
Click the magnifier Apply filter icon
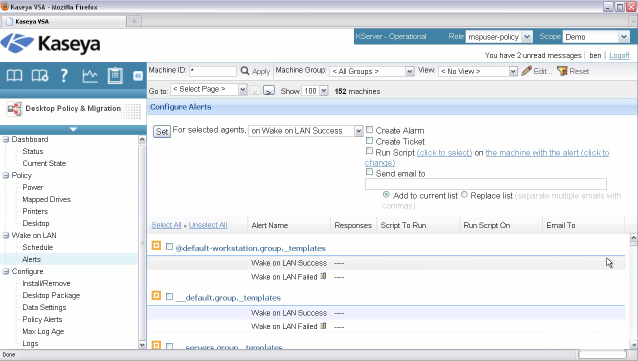click(245, 71)
